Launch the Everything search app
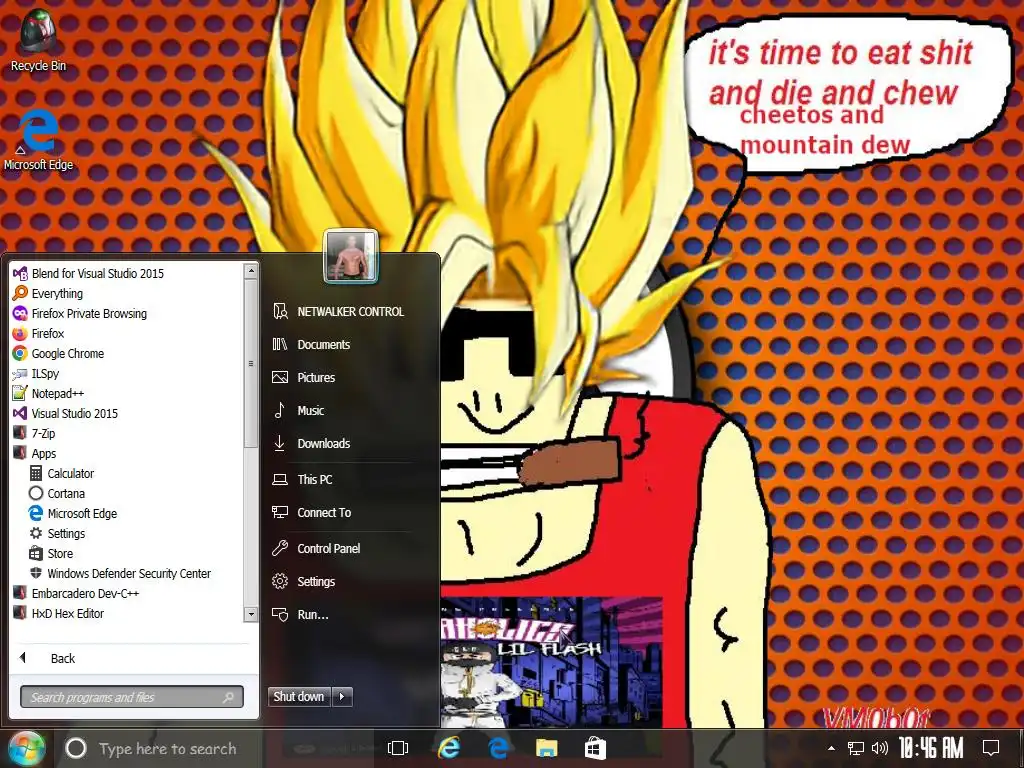 pos(48,294)
